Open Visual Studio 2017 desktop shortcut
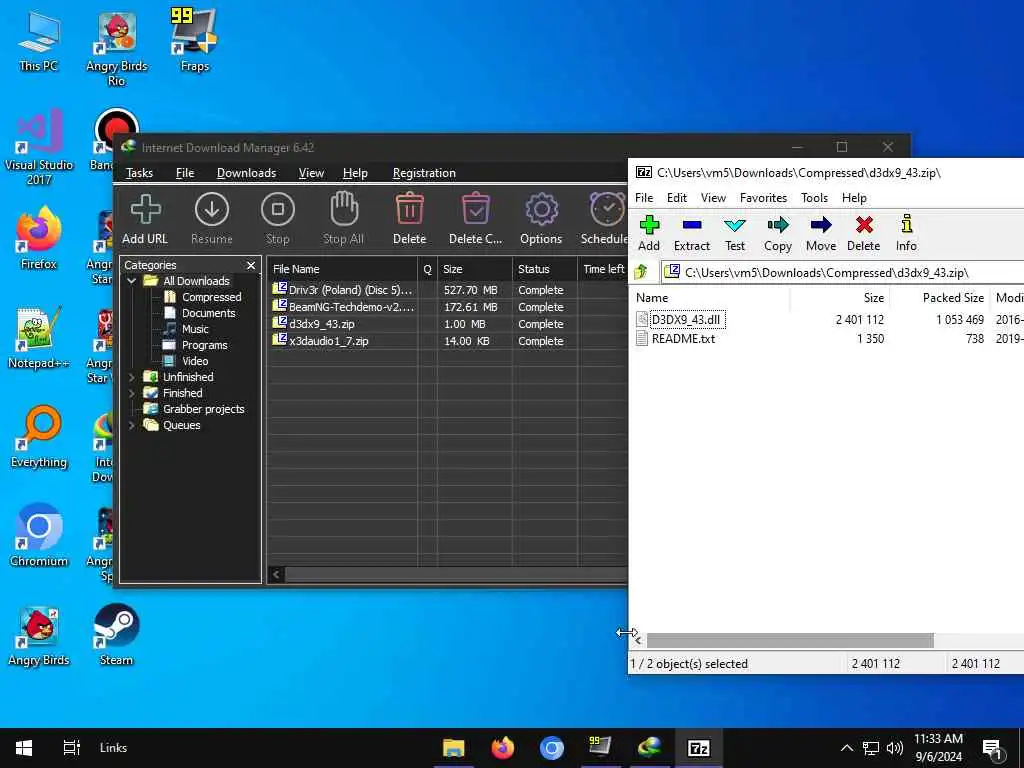The height and width of the screenshot is (768, 1024). pyautogui.click(x=39, y=147)
